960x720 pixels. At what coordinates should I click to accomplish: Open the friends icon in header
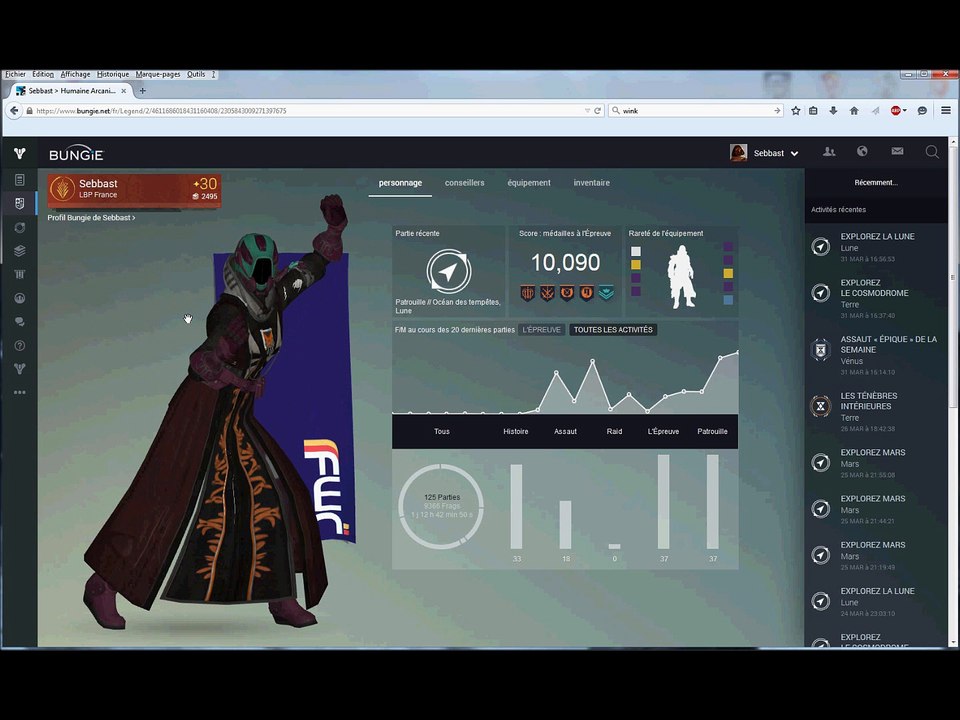pos(829,152)
